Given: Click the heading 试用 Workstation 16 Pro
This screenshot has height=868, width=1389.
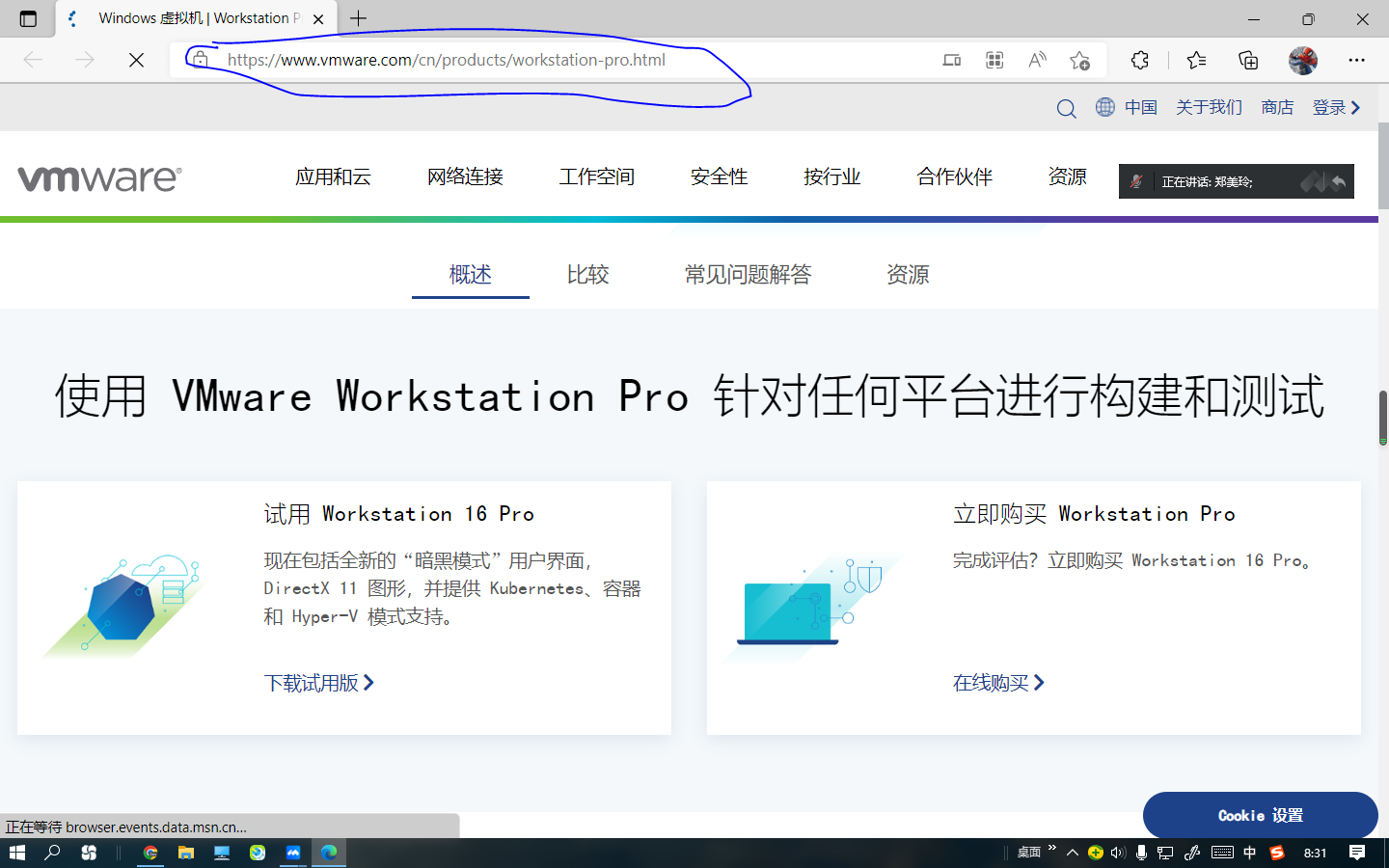Looking at the screenshot, I should (x=399, y=514).
